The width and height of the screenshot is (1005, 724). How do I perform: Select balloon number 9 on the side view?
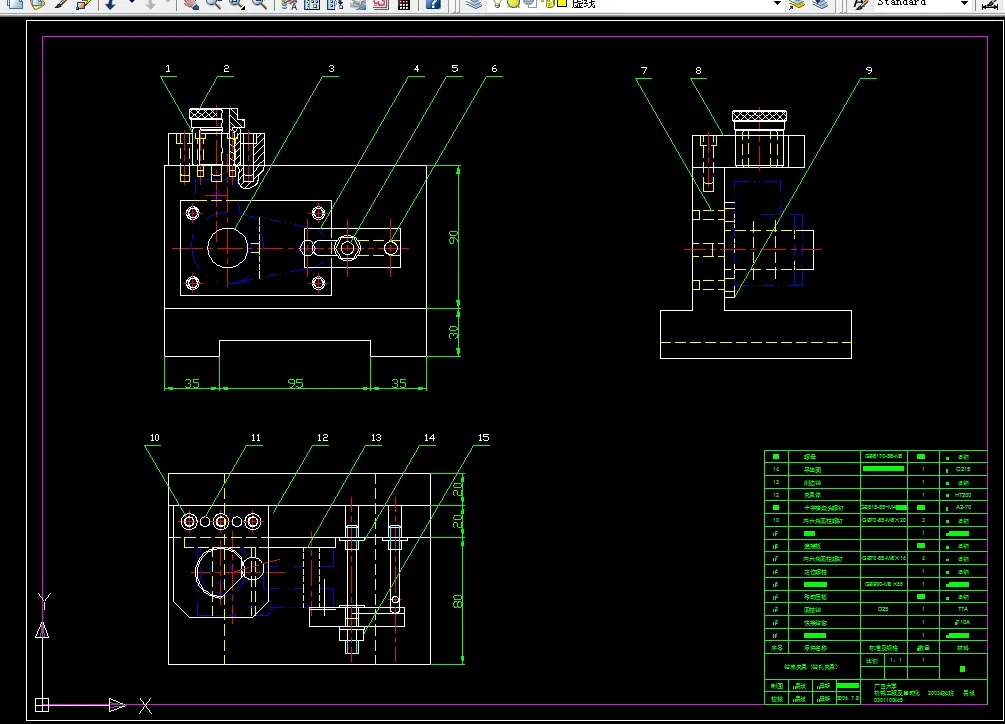click(869, 70)
